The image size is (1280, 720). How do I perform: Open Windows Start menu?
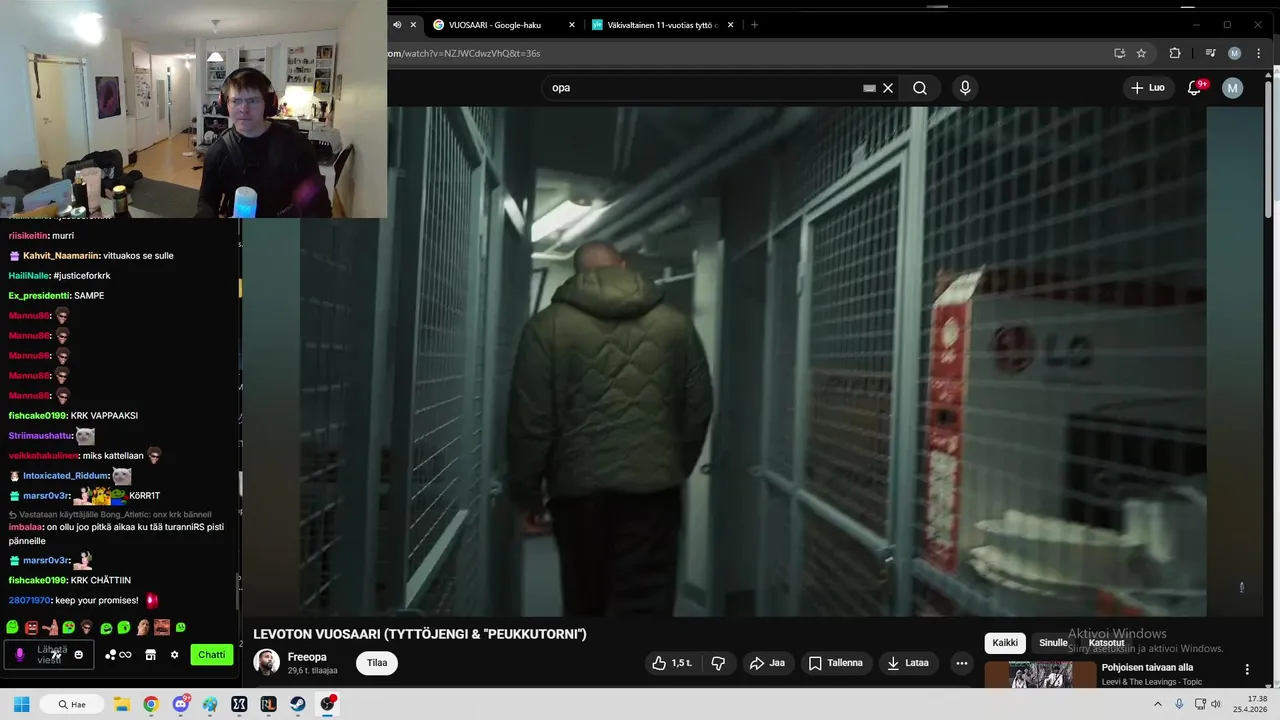tap(21, 704)
